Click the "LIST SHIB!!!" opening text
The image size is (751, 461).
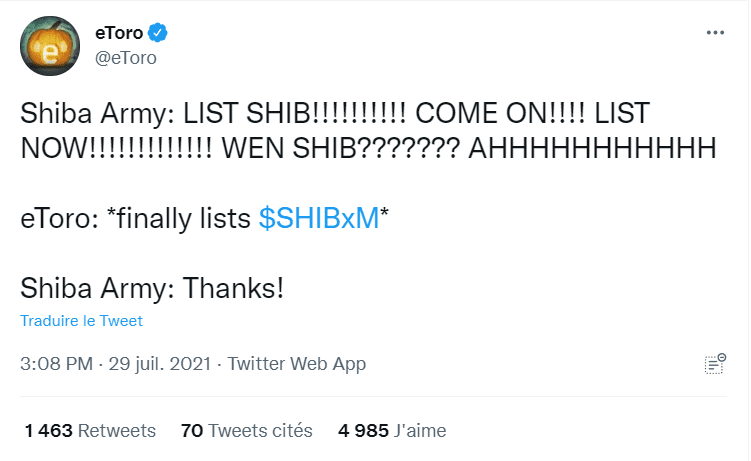click(295, 113)
